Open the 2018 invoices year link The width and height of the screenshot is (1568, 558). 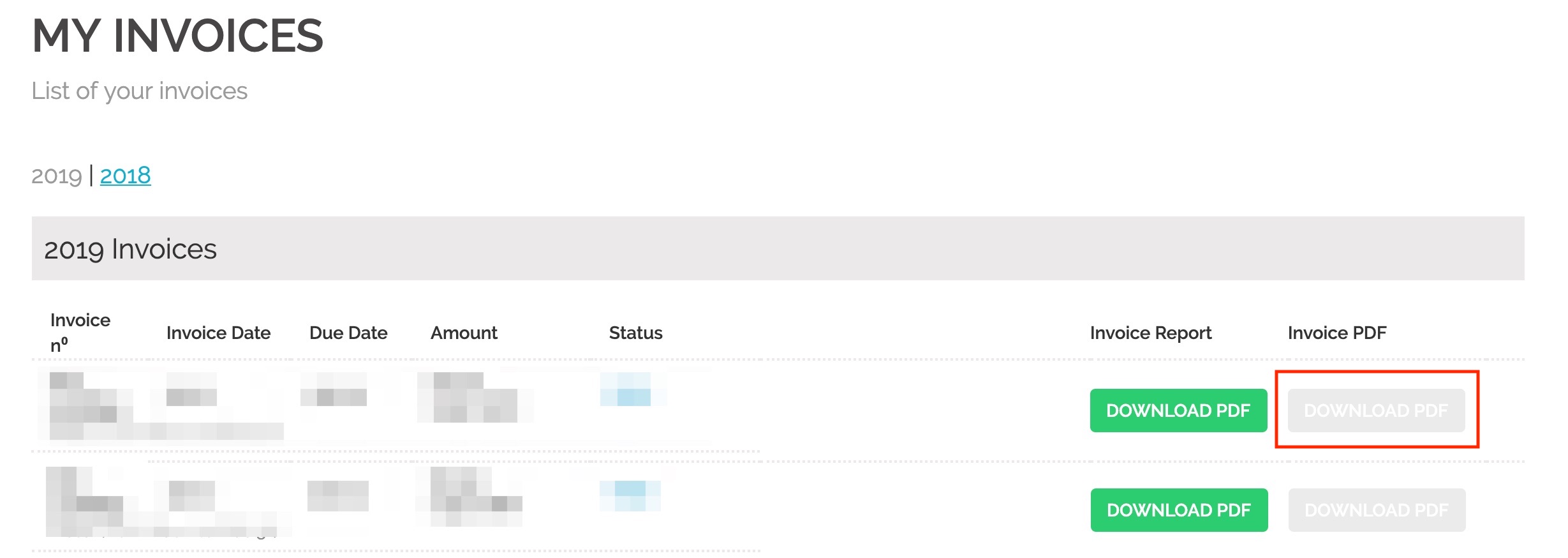(125, 175)
